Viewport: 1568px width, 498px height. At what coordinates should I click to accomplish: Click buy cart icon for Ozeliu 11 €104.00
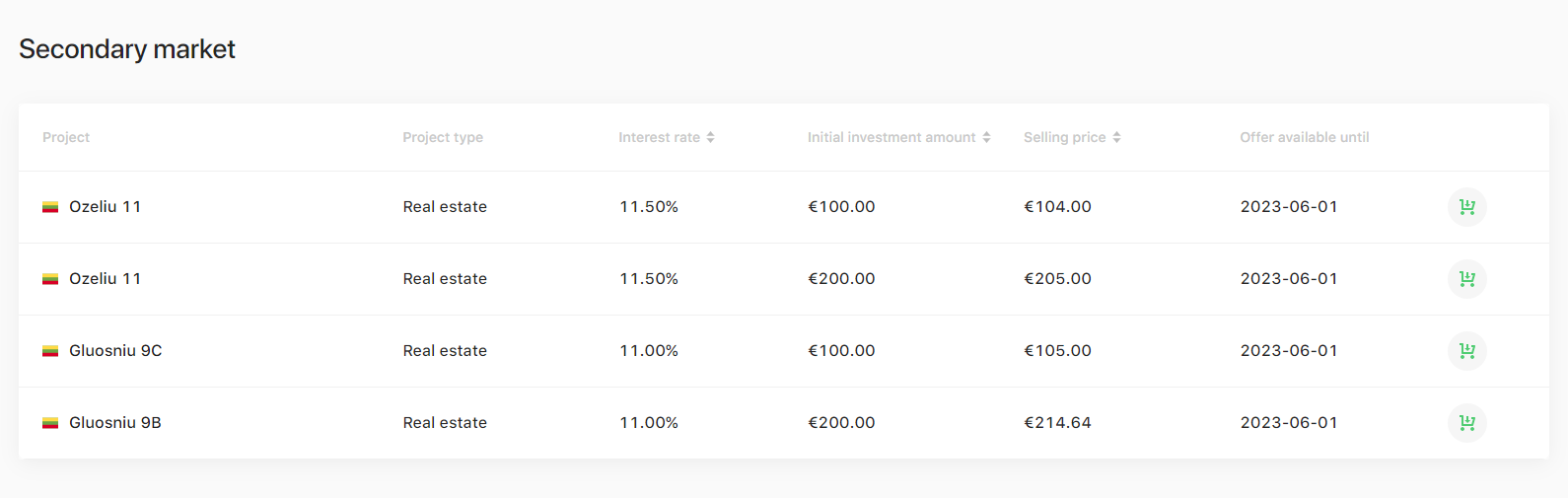[1466, 207]
